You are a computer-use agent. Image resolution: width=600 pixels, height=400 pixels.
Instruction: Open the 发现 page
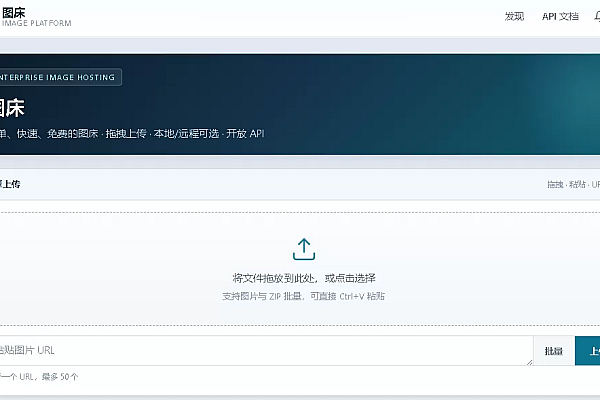click(x=514, y=16)
